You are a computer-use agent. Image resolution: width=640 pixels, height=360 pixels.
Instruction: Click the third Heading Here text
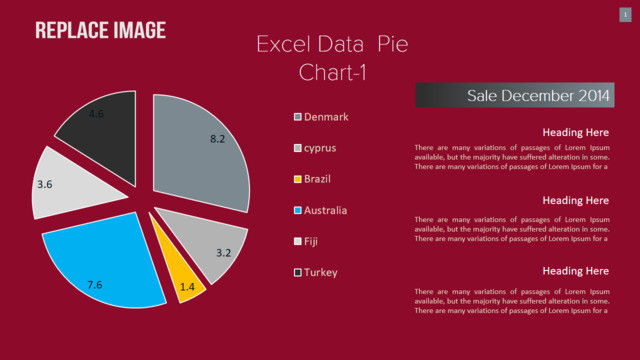(x=576, y=271)
